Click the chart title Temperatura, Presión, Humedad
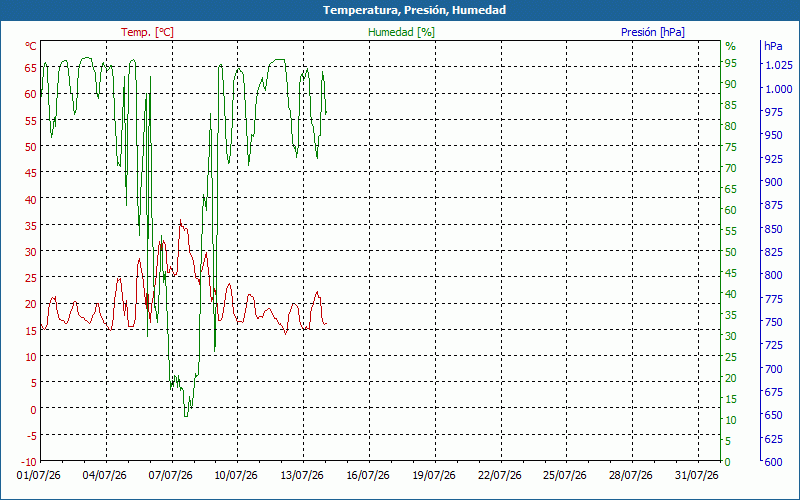The height and width of the screenshot is (500, 800). pos(414,10)
